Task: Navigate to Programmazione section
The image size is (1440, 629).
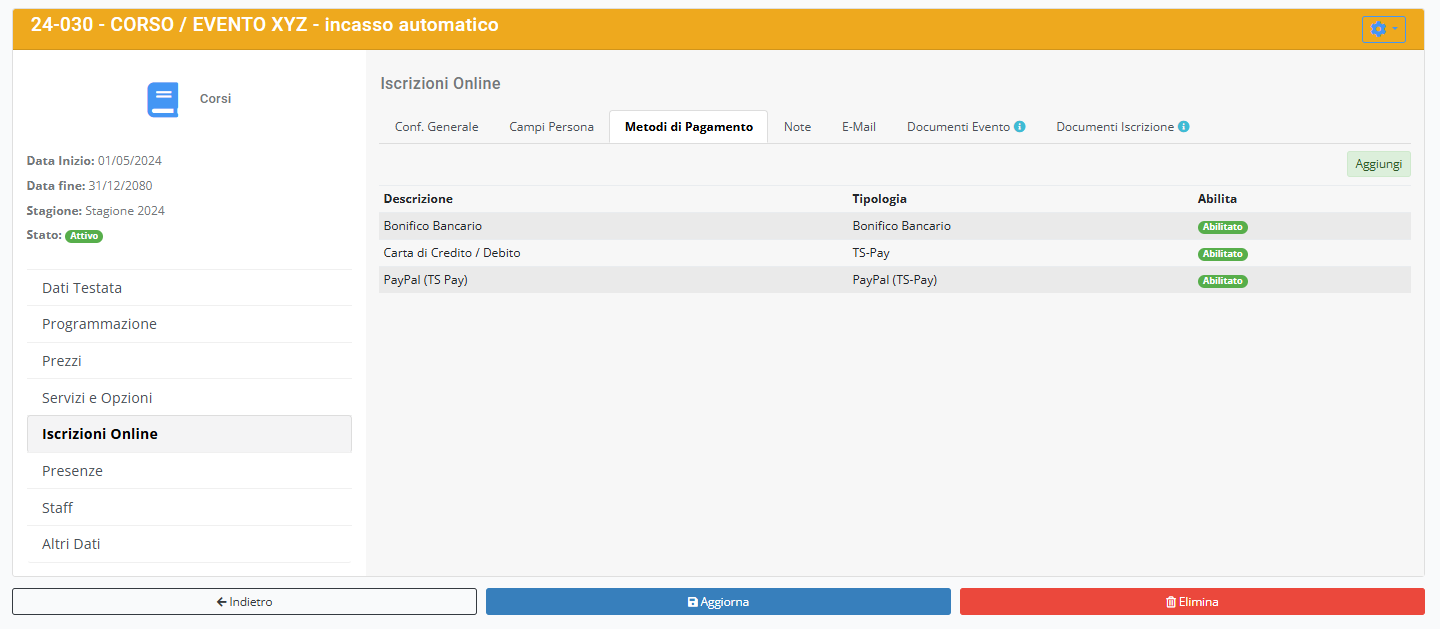Action: point(99,324)
